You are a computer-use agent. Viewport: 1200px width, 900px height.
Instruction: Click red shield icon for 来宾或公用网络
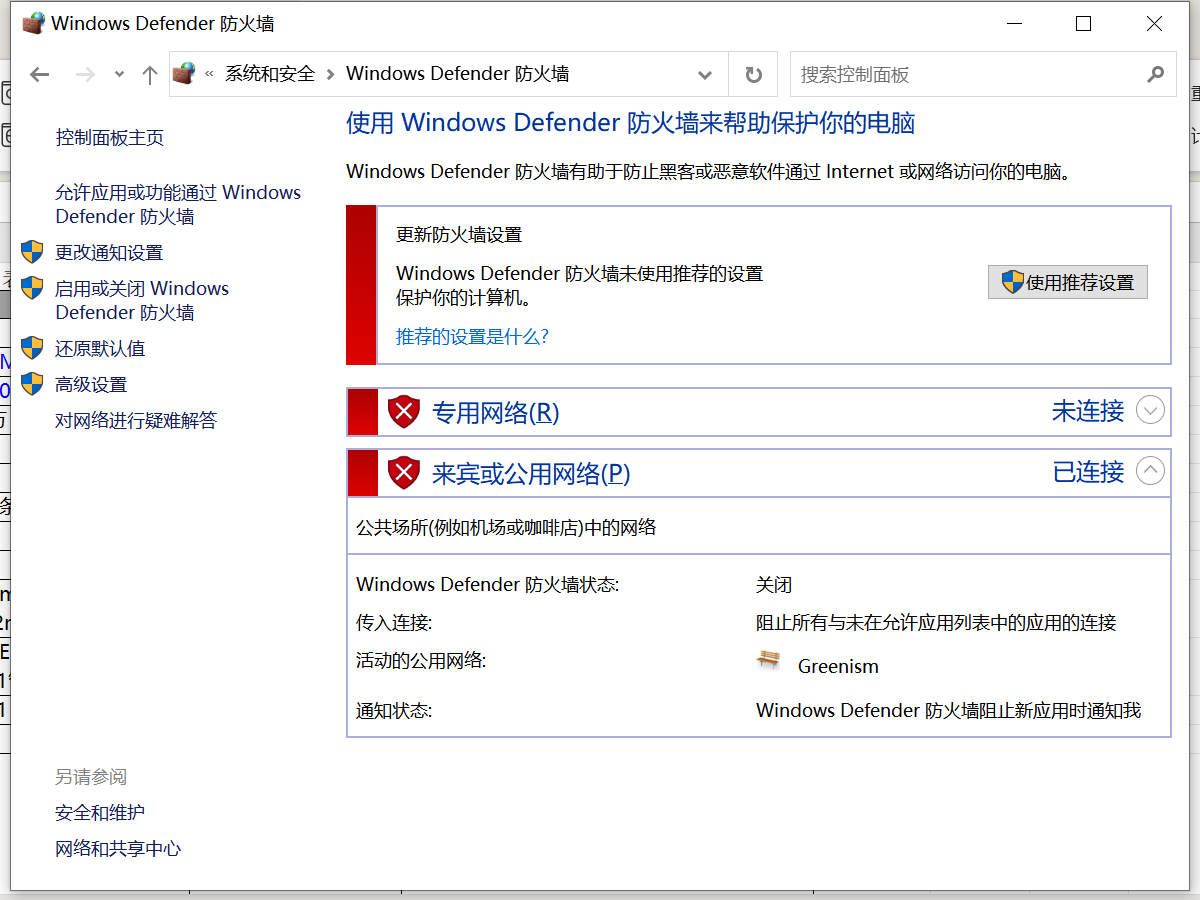pos(404,472)
